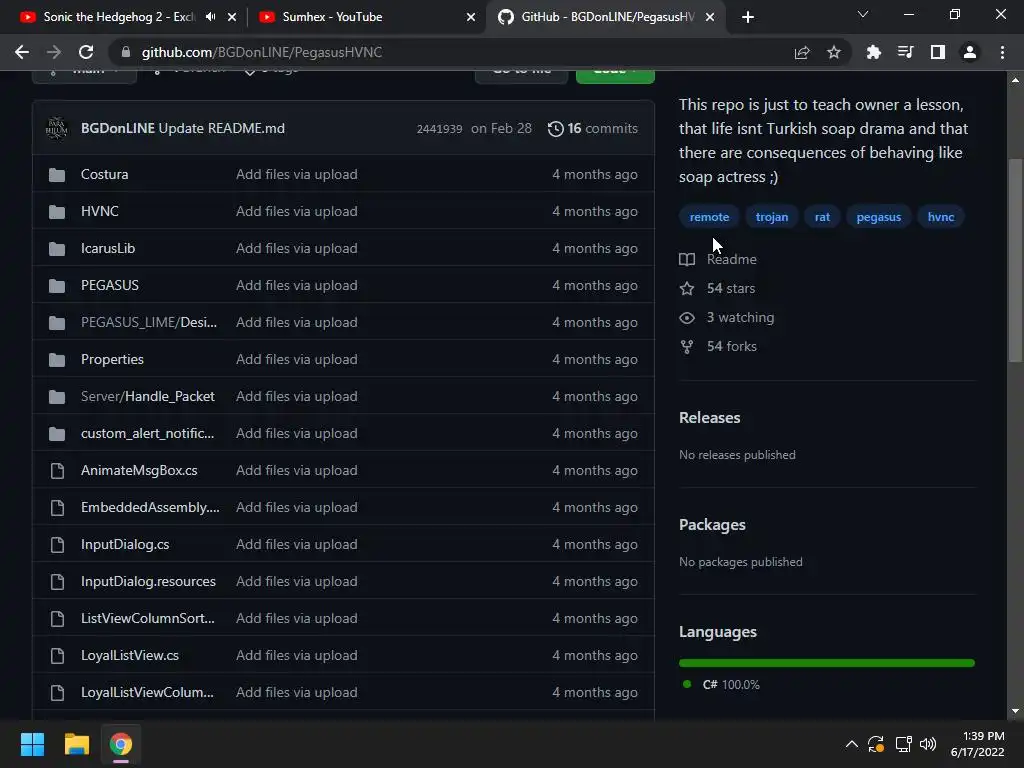The height and width of the screenshot is (768, 1024).
Task: Click the PEGASUS folder icon
Action: (57, 285)
